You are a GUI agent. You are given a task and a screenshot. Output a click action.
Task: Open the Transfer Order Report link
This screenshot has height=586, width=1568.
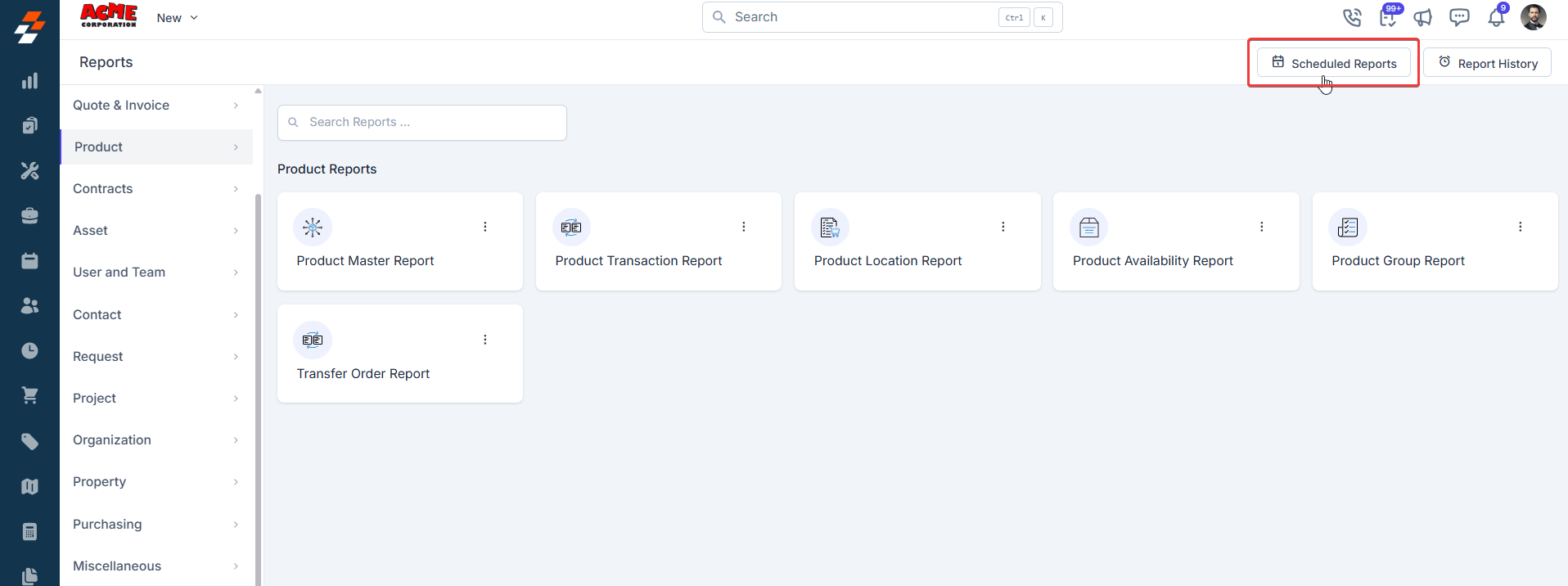coord(363,374)
